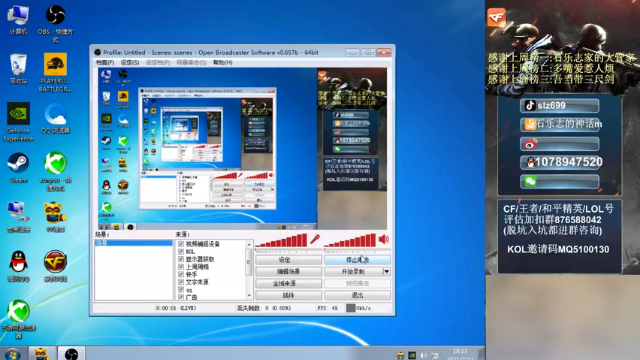The height and width of the screenshot is (360, 640).
Task: Open the 帮助(H) menu
Action: [x=222, y=62]
